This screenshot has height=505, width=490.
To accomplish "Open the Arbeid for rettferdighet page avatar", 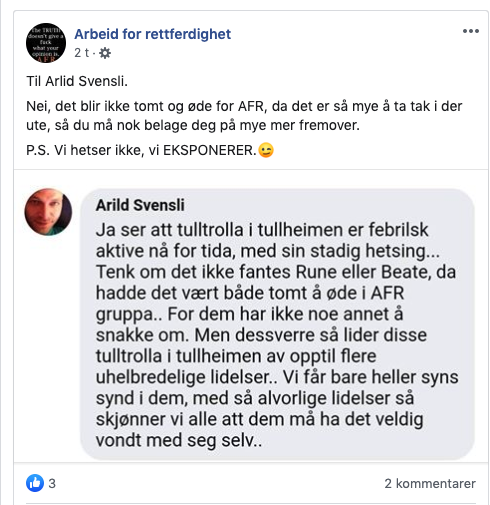I will [x=46, y=43].
